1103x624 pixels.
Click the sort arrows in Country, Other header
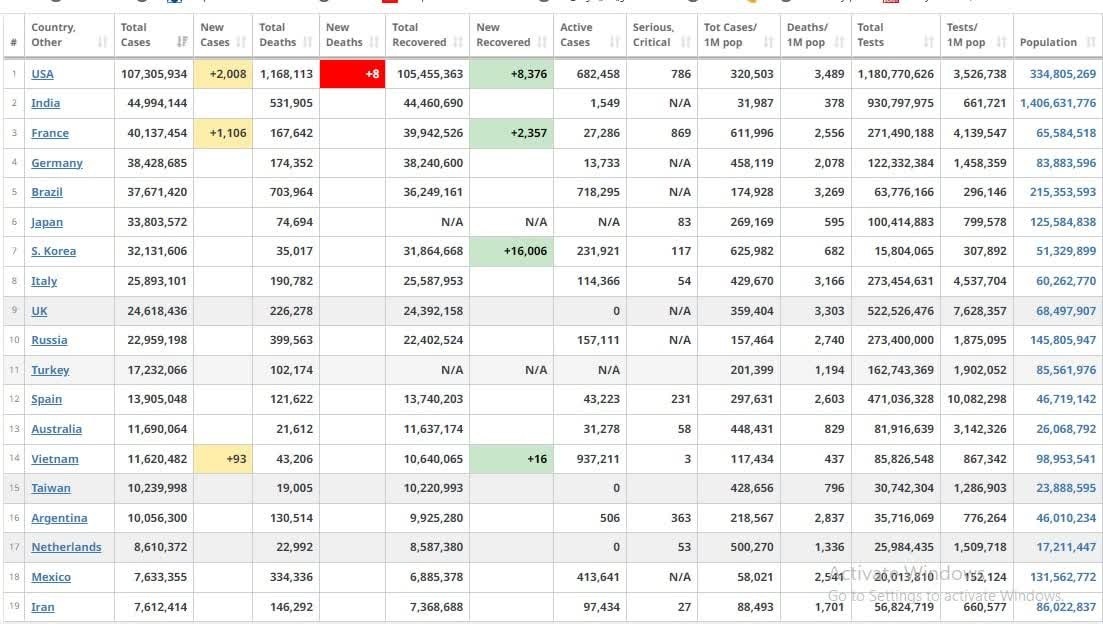coord(103,42)
